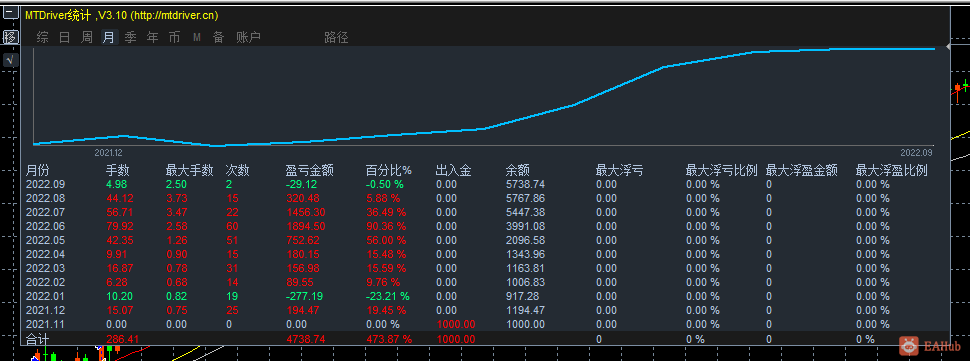Click the 百分比% column header
This screenshot has height=361, width=970.
pos(388,171)
